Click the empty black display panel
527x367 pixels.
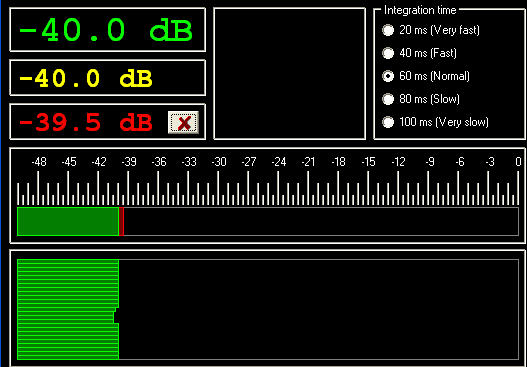point(290,74)
